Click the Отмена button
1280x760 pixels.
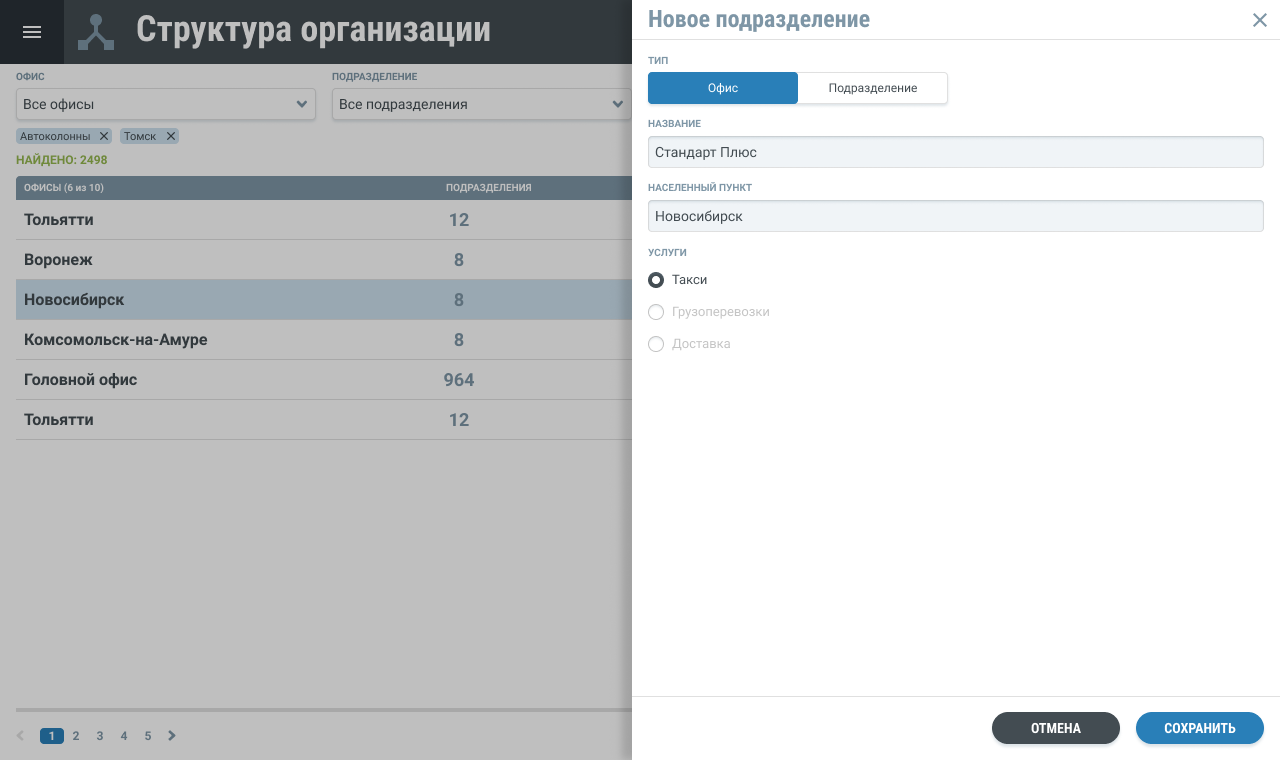pyautogui.click(x=1055, y=728)
